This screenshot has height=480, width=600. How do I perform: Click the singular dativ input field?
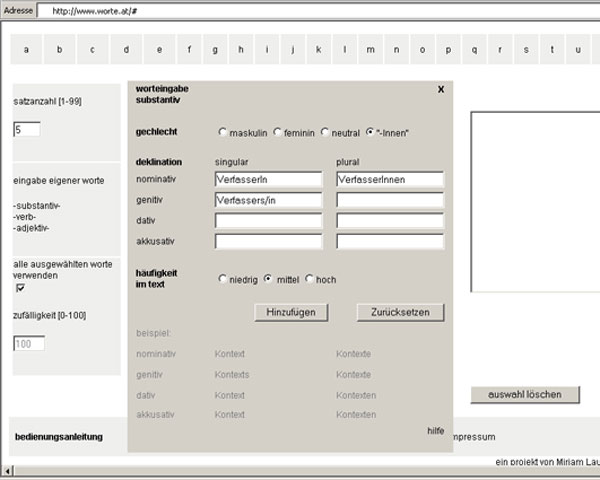tap(268, 221)
